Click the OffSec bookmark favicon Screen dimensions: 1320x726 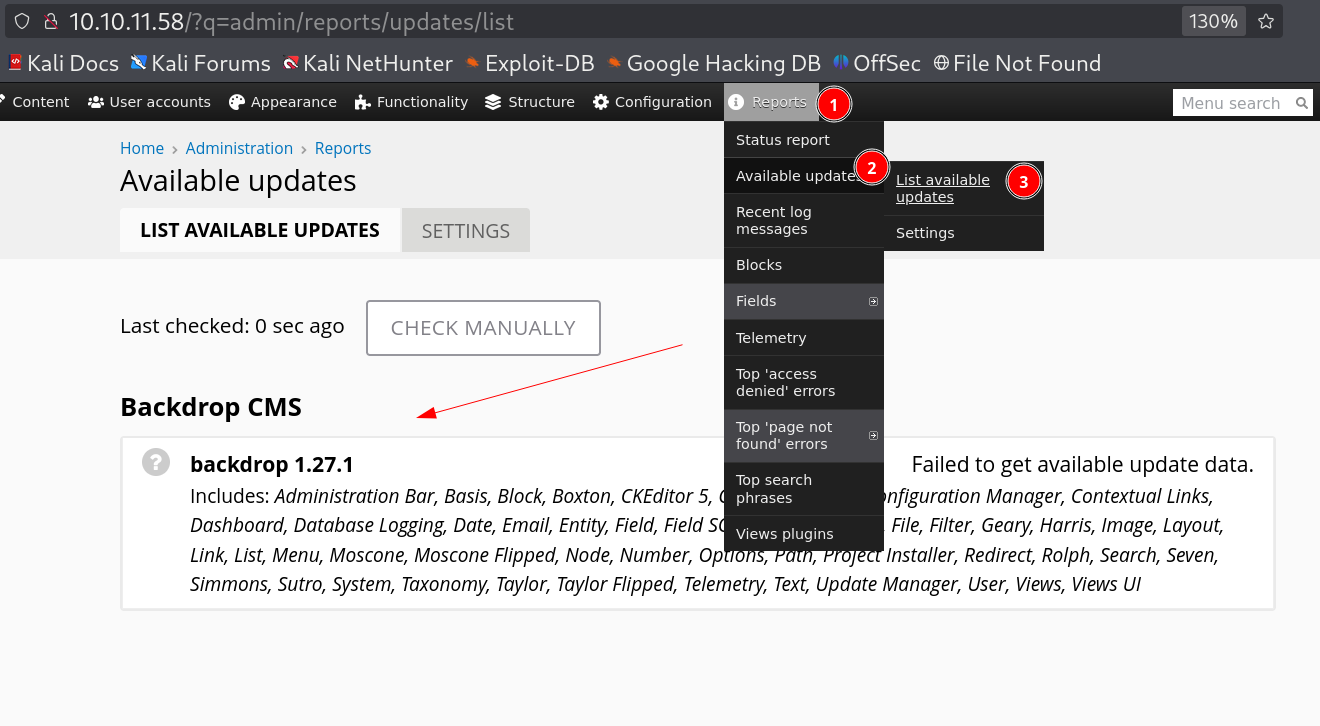[841, 63]
